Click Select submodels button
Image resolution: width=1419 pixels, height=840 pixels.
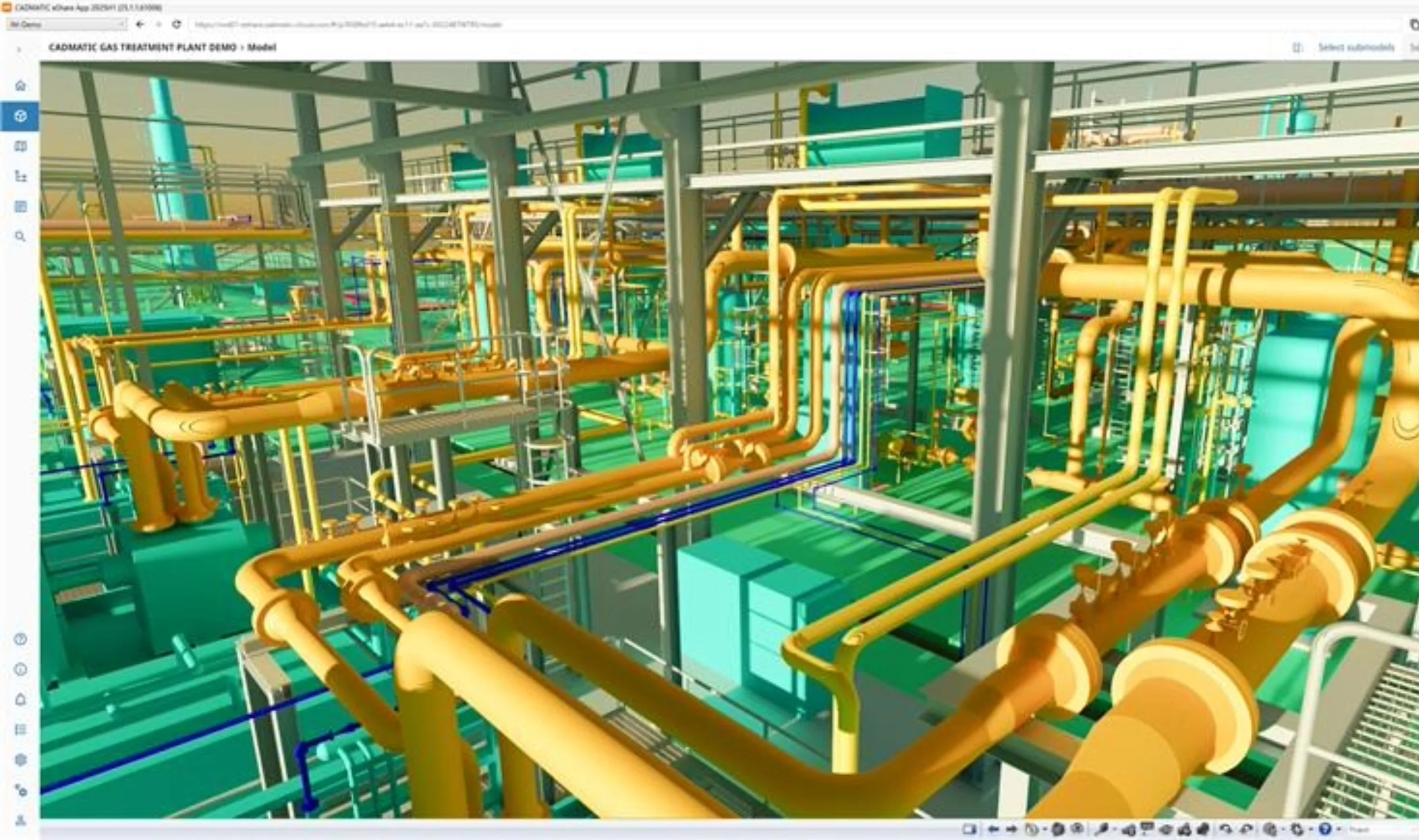[x=1356, y=48]
